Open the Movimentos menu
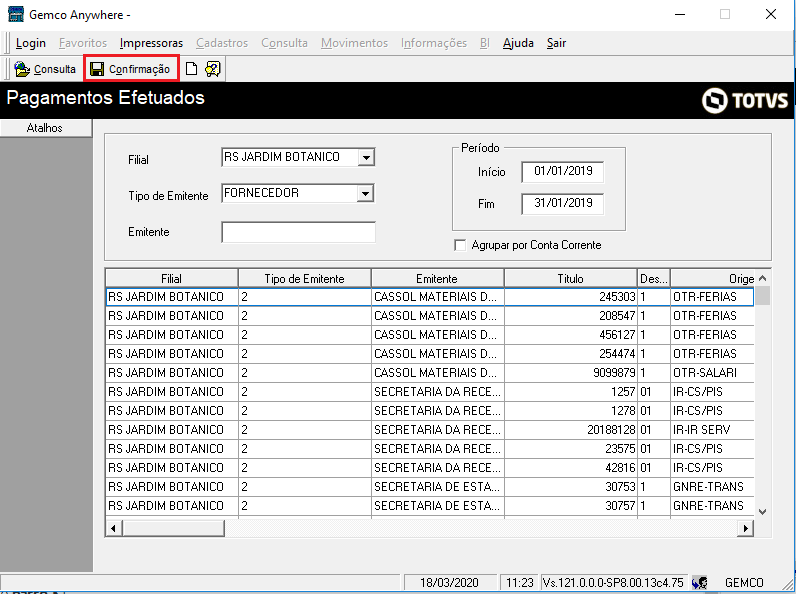This screenshot has width=796, height=594. pos(354,43)
